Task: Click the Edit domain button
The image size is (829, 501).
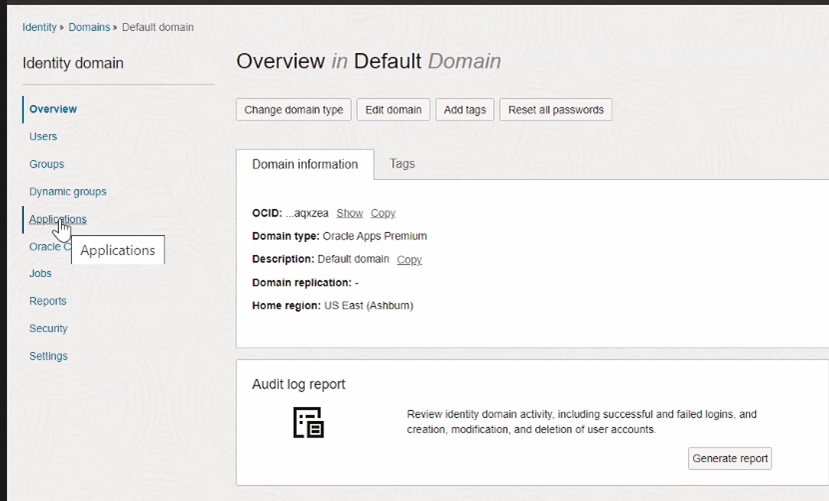Action: (x=393, y=110)
